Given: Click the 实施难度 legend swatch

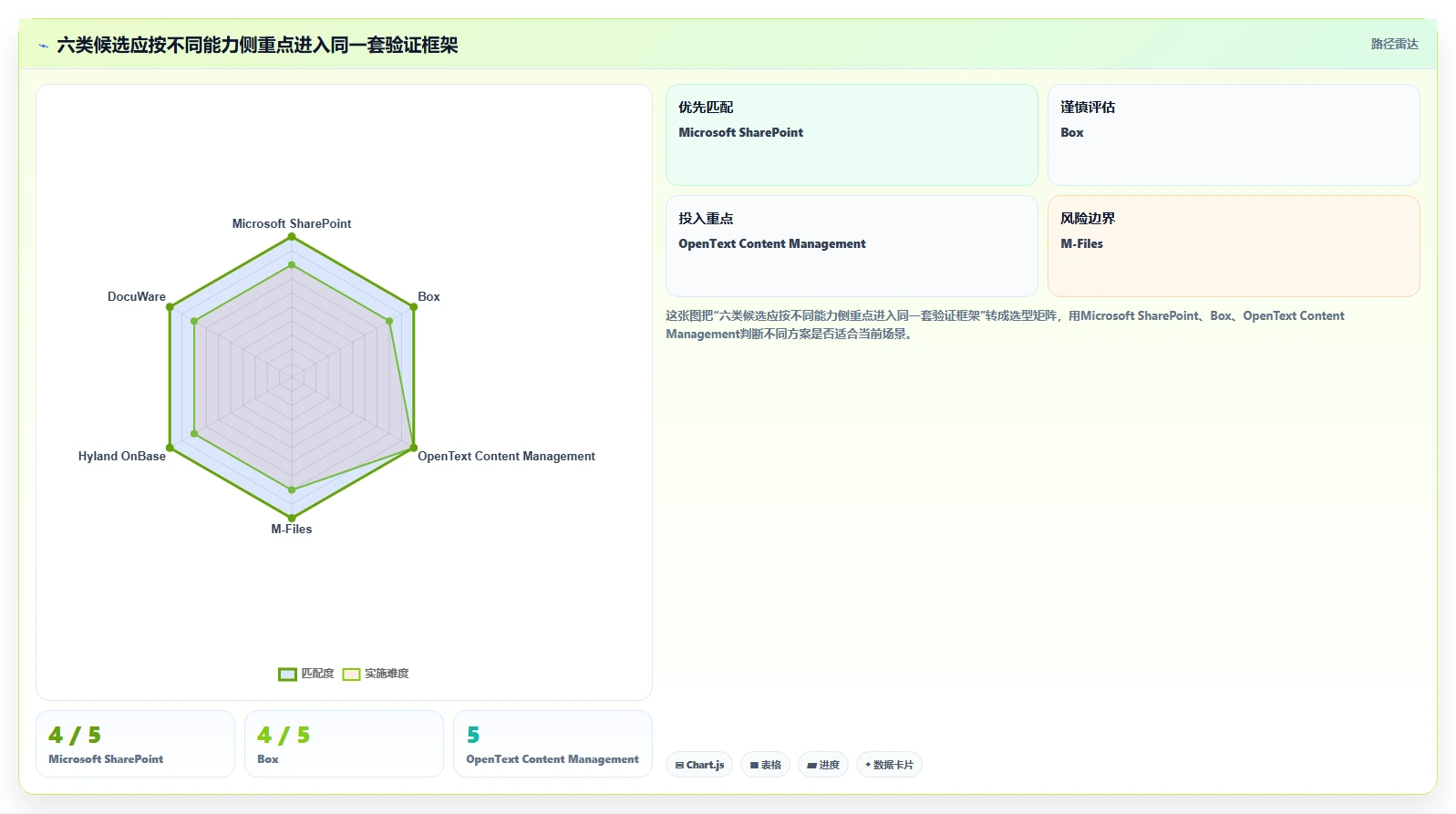Looking at the screenshot, I should click(351, 675).
